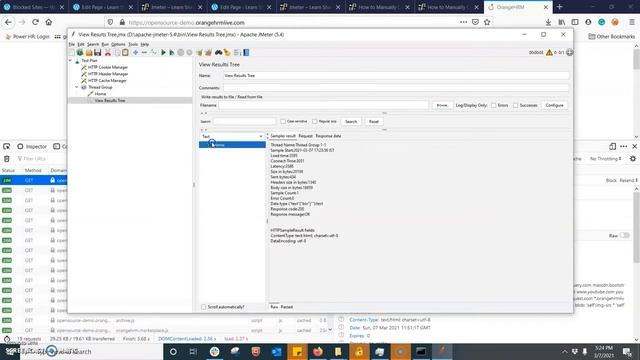This screenshot has width=640, height=360.
Task: Open the Function Helper list icon
Action: 237,53
